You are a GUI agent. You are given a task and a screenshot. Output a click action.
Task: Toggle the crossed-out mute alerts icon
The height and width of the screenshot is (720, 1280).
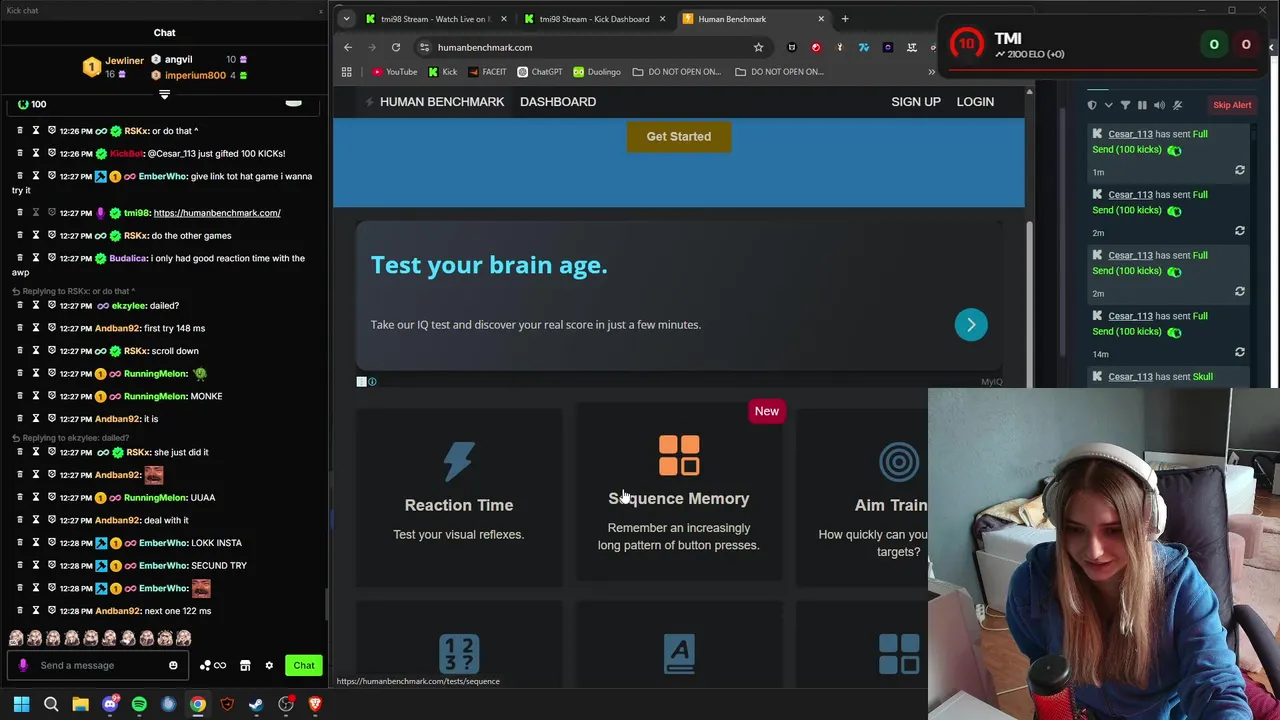click(1177, 105)
